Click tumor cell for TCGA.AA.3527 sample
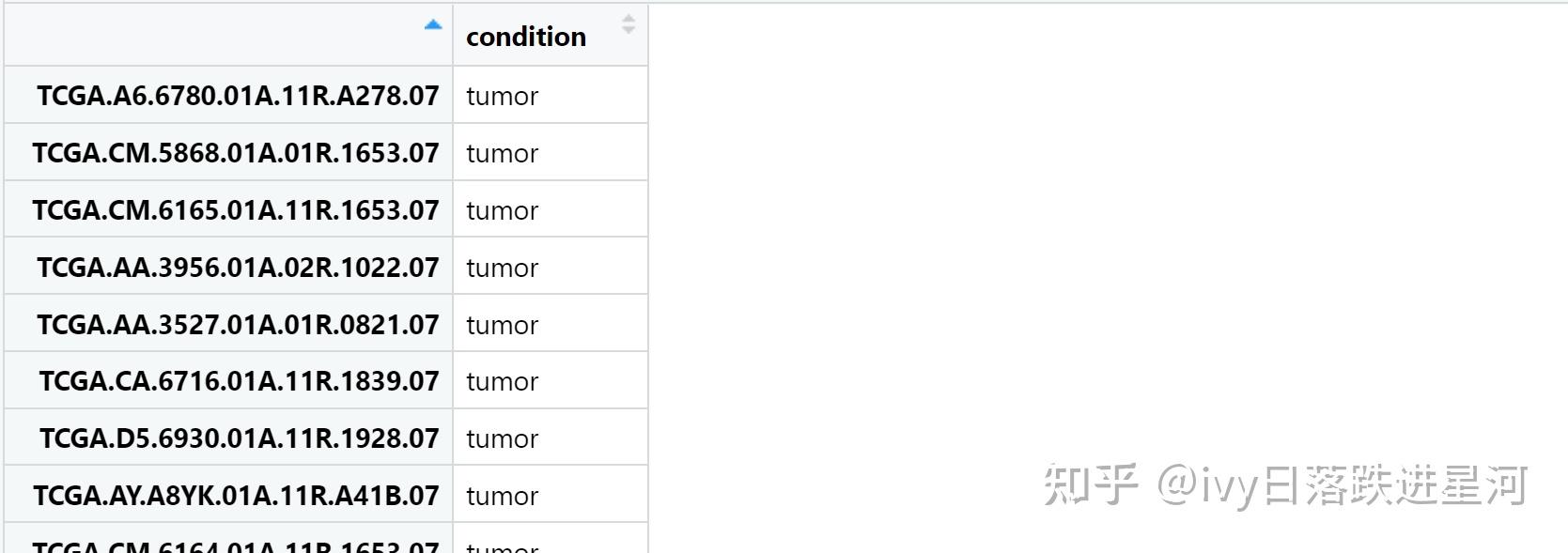 [503, 325]
